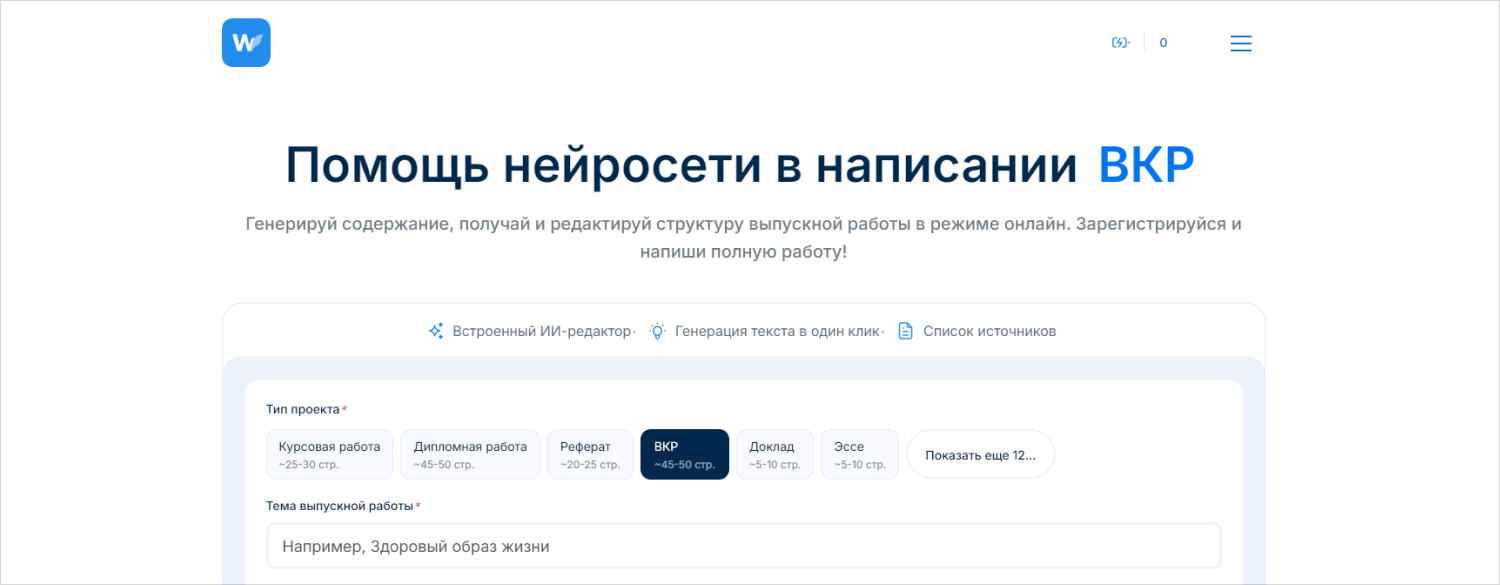Click the Список источников label
The image size is (1500, 585).
point(989,331)
